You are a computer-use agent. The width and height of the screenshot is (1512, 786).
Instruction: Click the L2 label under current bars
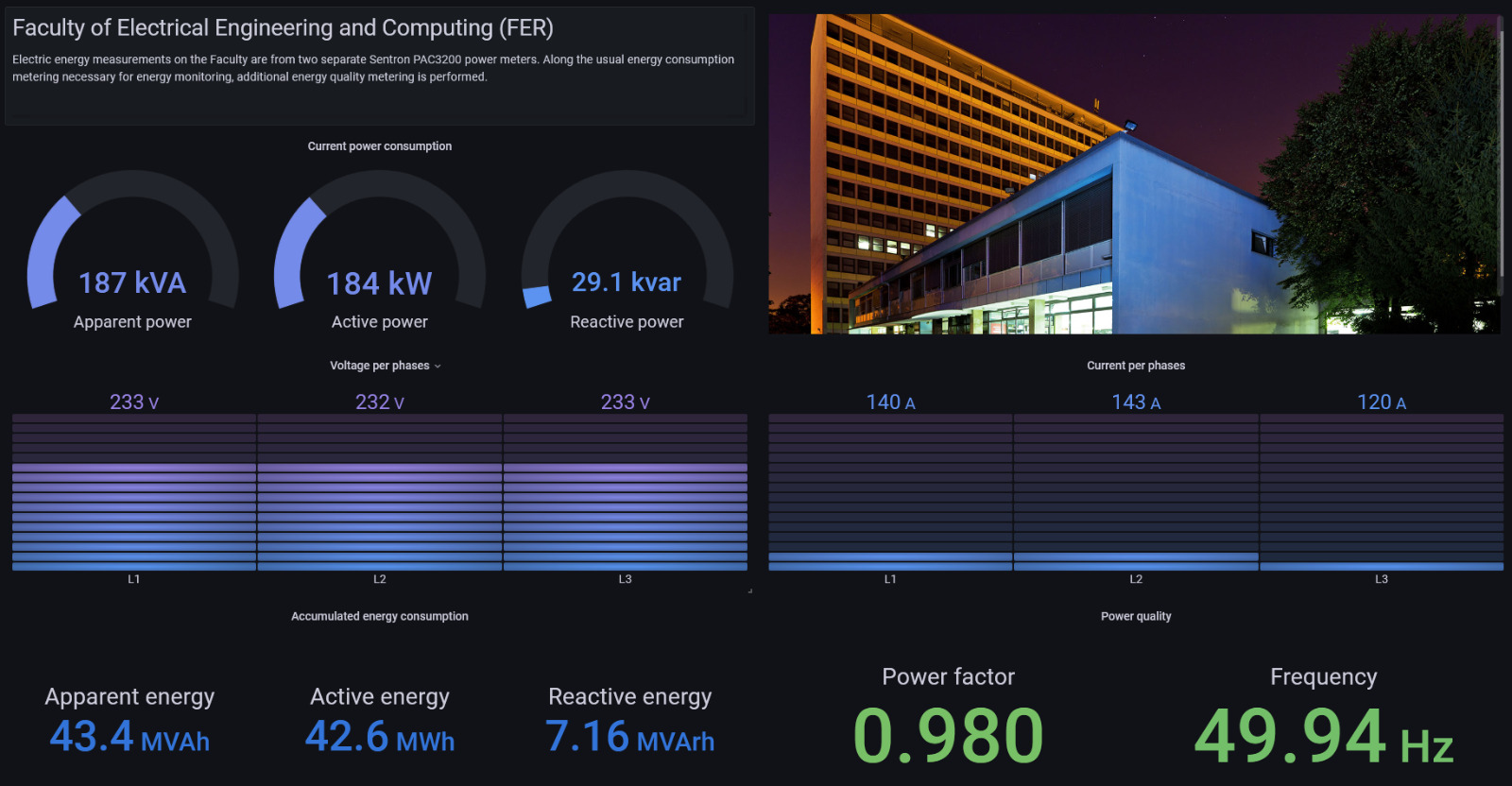coord(1136,579)
